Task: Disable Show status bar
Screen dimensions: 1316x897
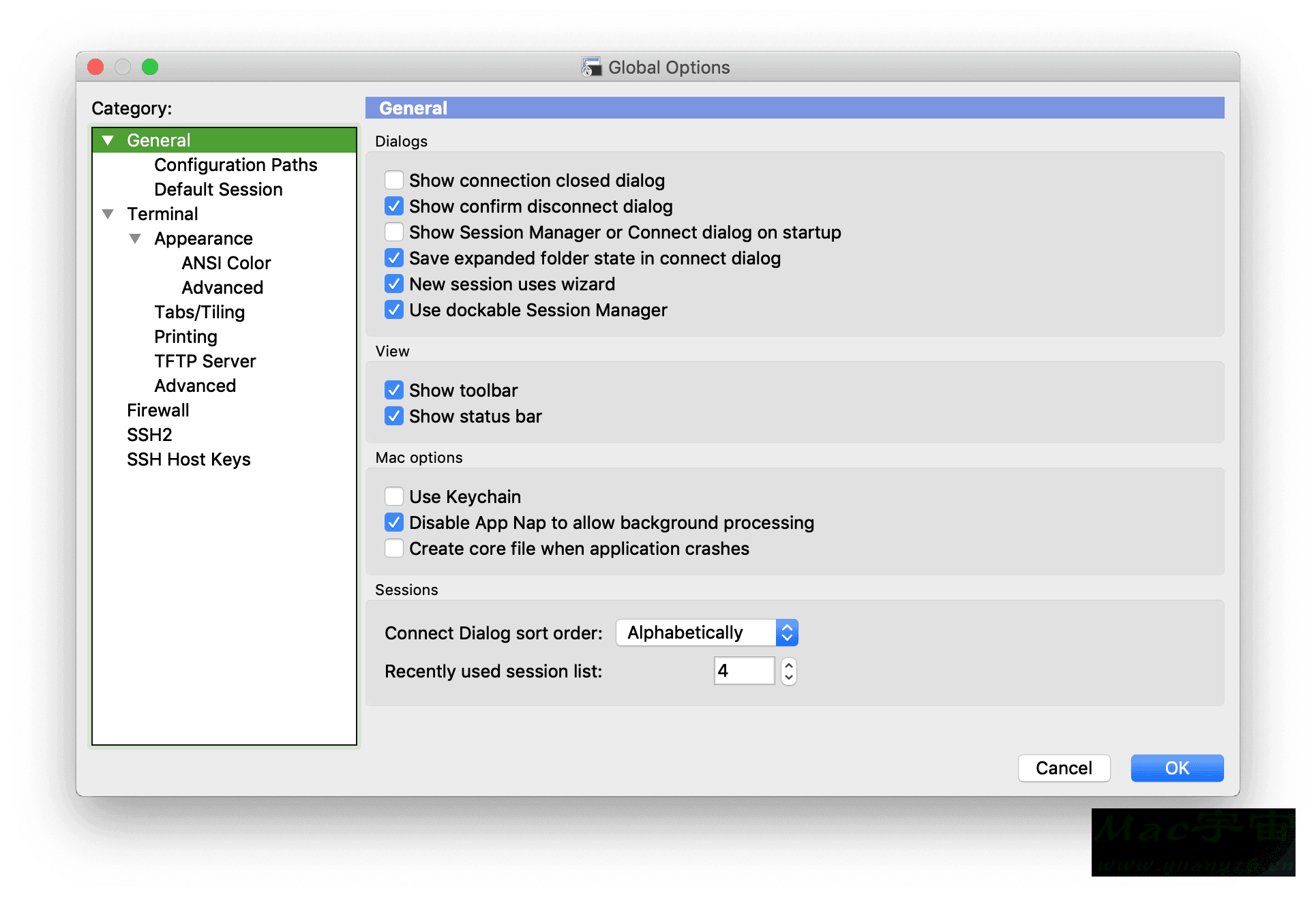Action: [x=394, y=416]
